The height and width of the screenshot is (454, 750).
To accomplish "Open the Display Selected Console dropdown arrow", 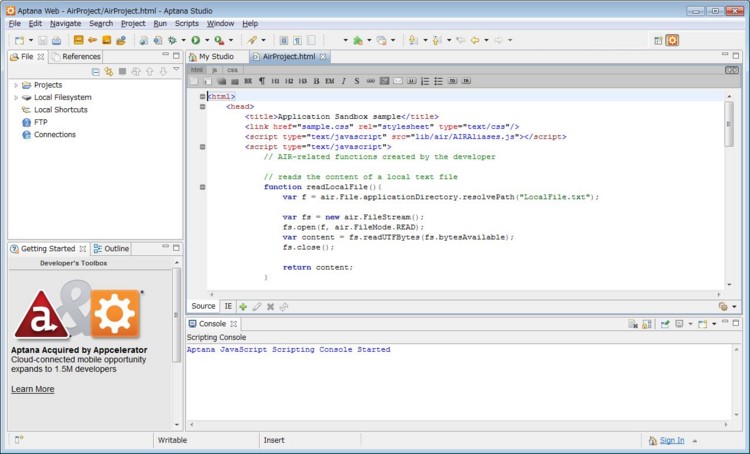I will pyautogui.click(x=690, y=324).
